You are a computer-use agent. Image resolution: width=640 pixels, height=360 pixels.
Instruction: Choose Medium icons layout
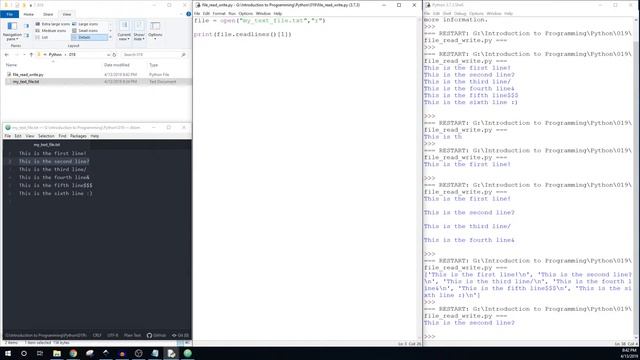click(x=51, y=31)
